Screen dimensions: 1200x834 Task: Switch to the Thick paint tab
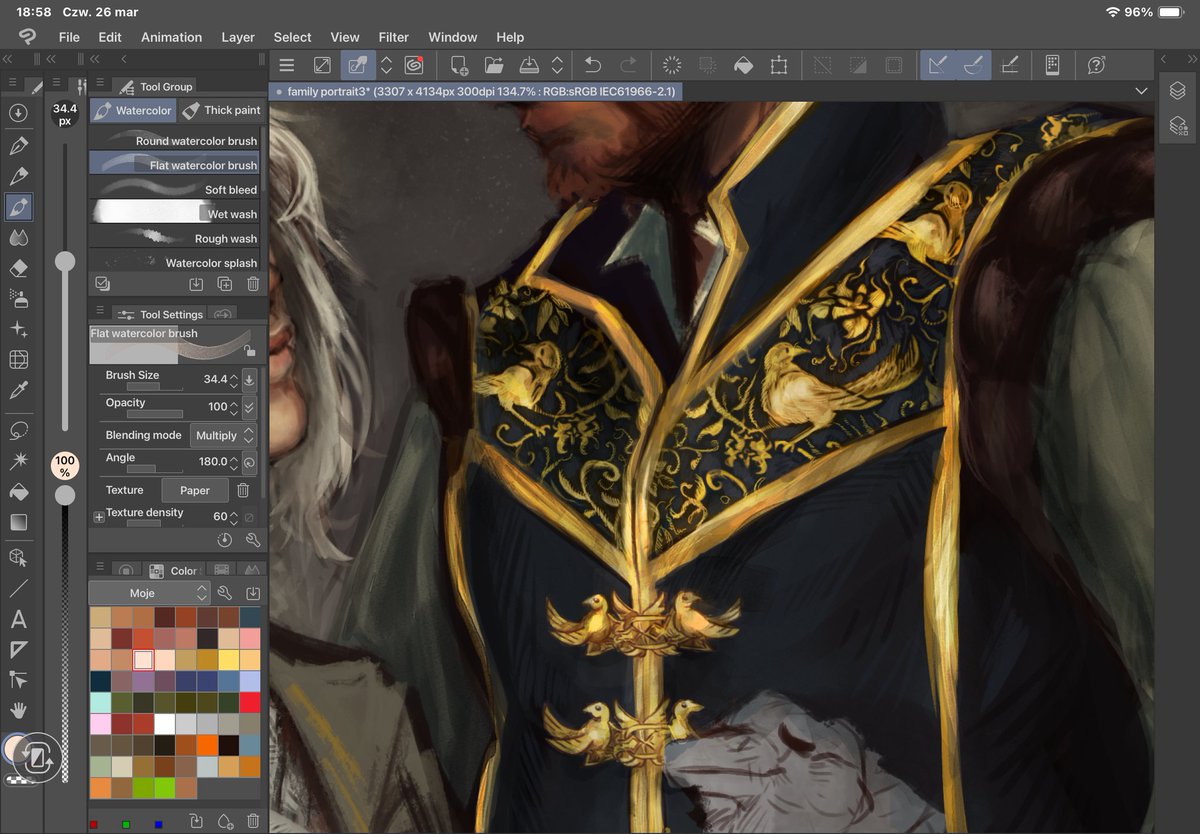221,110
